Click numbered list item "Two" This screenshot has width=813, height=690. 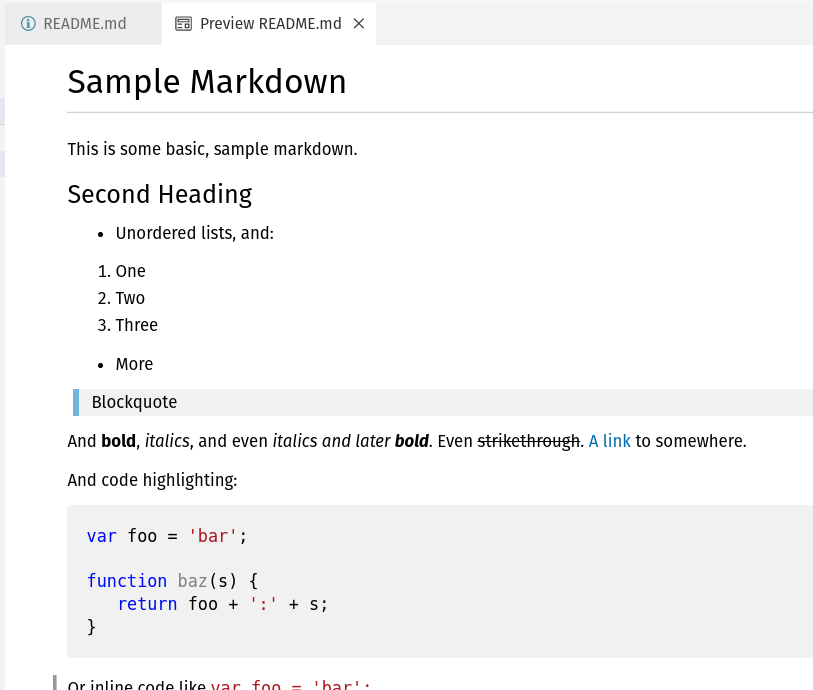(x=130, y=298)
